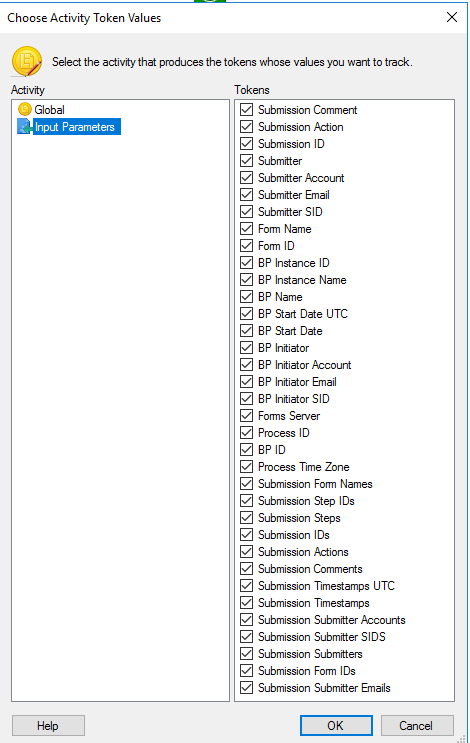Uncheck the Submission Comment token
Viewport: 470px width, 743px height.
246,109
